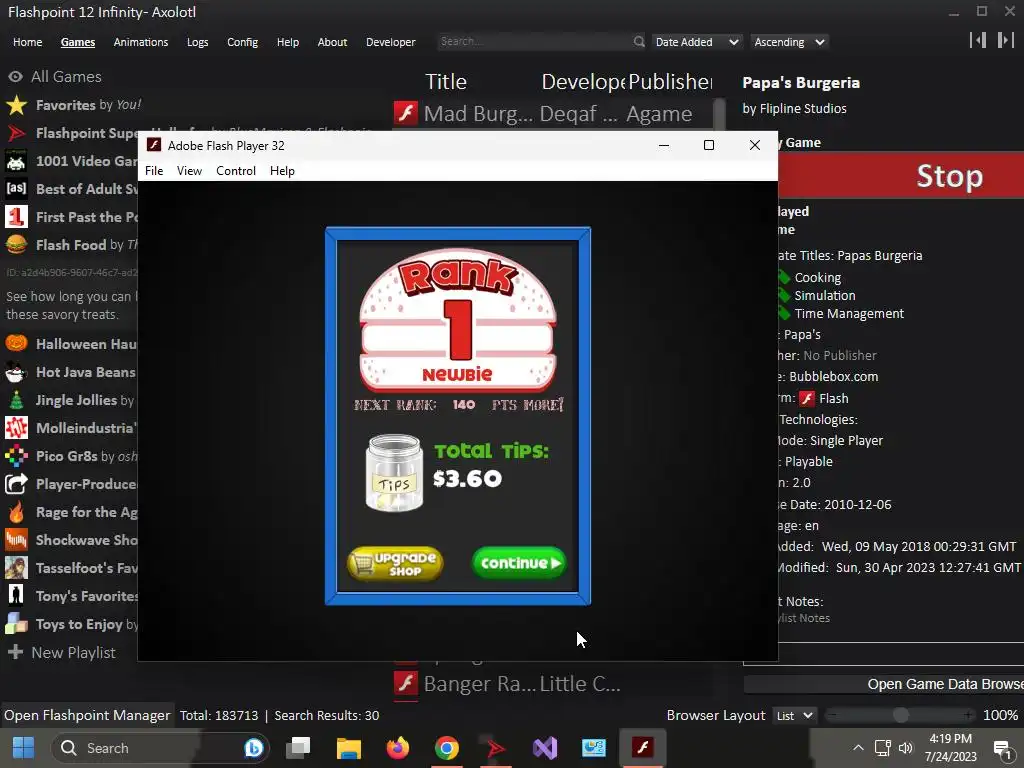
Task: Open the 1001 Video Games playlist icon
Action: tap(16, 161)
